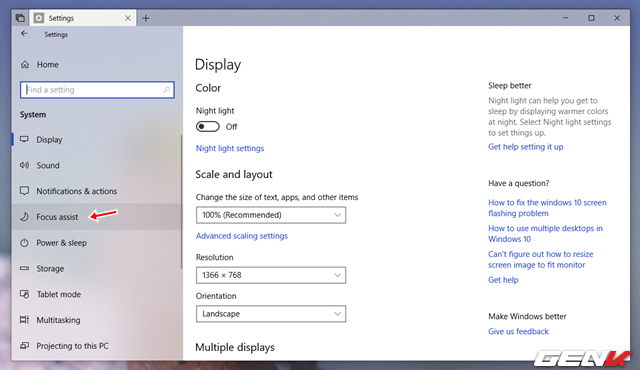This screenshot has height=370, width=640.
Task: Click Give us feedback link
Action: click(518, 331)
